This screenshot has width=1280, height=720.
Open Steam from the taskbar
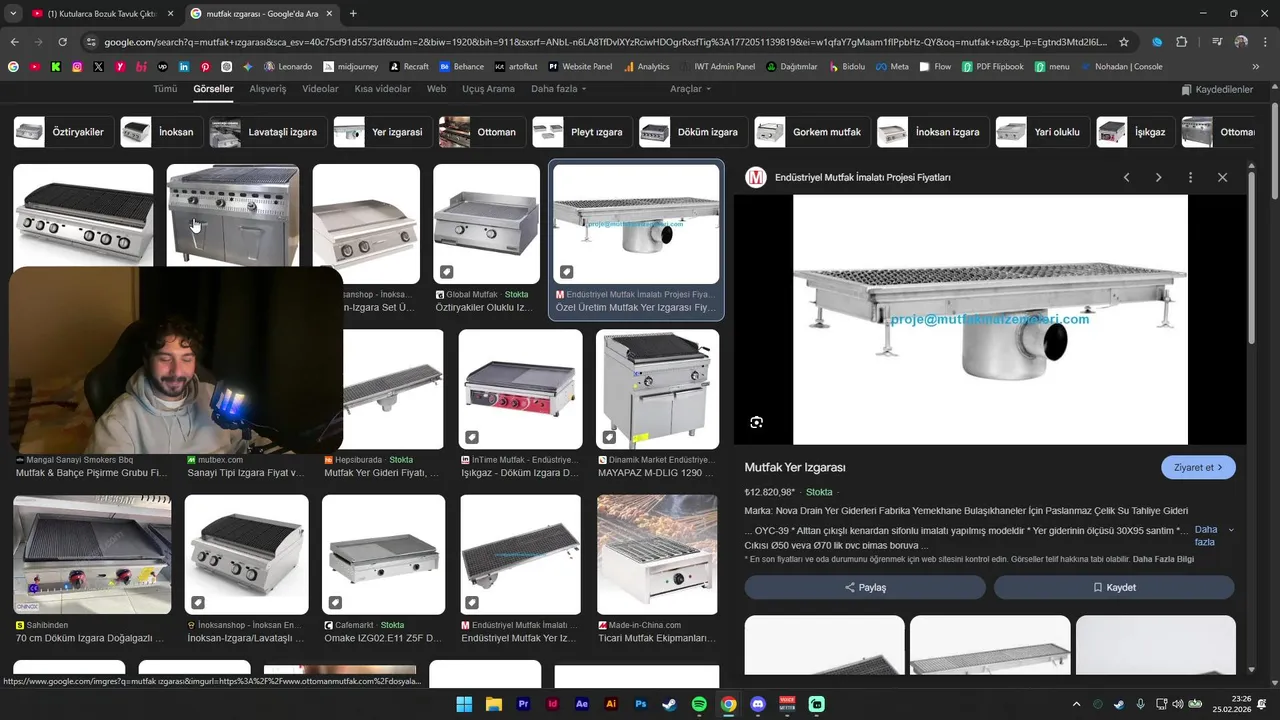click(x=670, y=704)
